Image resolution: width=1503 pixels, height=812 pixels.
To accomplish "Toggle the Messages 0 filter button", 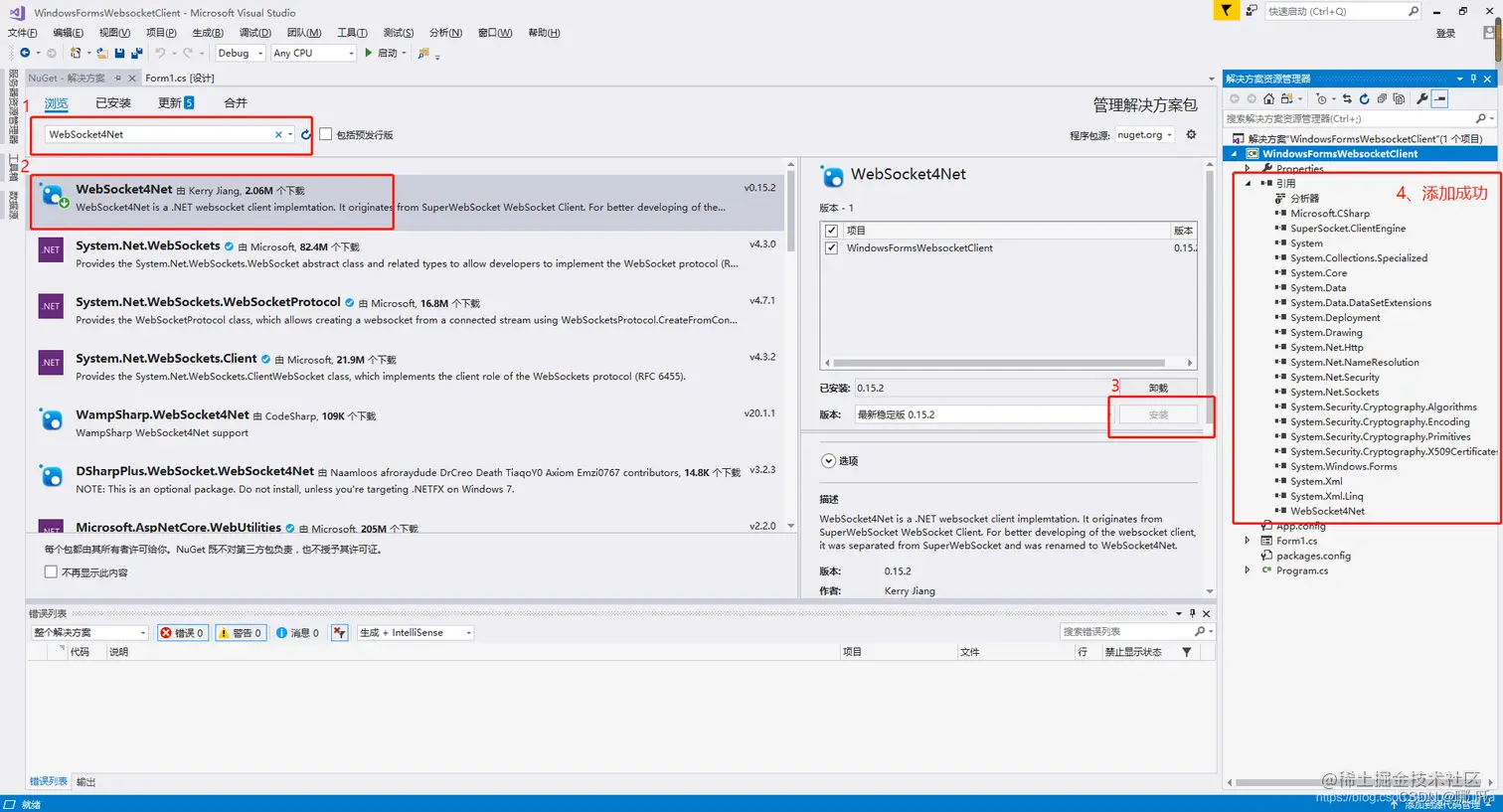I will click(x=297, y=632).
